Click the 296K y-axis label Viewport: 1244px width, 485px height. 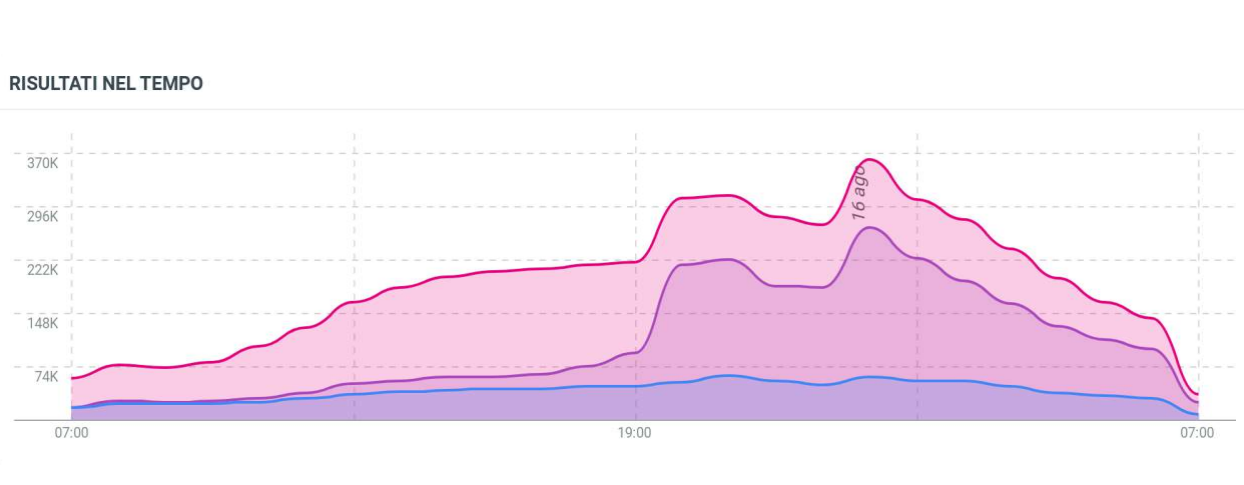click(x=41, y=216)
